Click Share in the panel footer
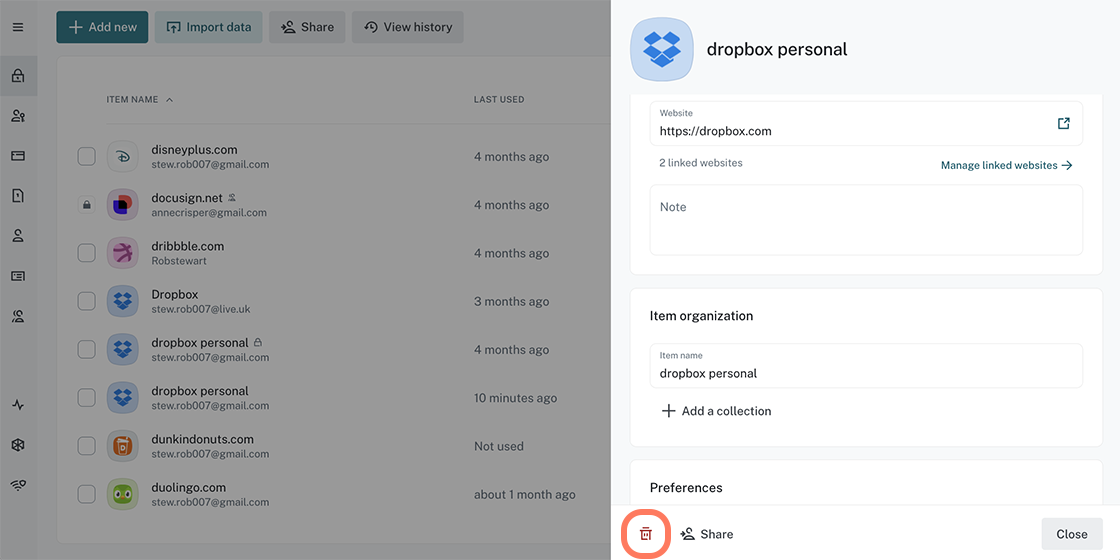This screenshot has height=560, width=1120. point(707,534)
